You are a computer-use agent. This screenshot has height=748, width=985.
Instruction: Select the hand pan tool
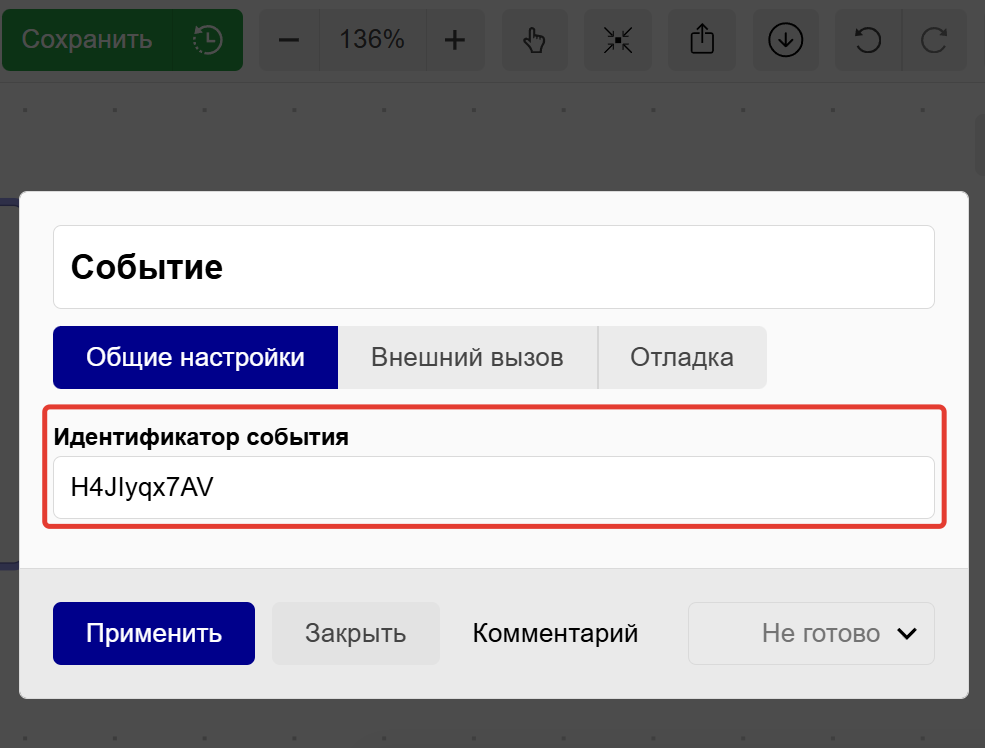pos(535,40)
